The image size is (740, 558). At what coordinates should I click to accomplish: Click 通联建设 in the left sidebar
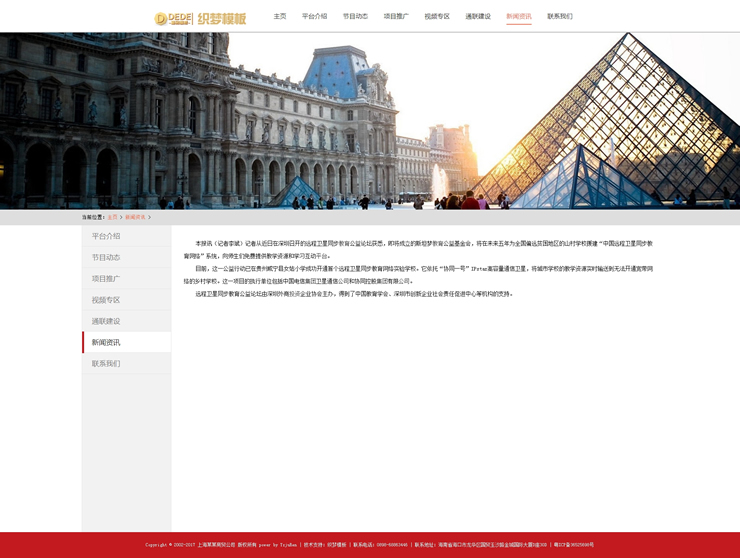pos(106,321)
